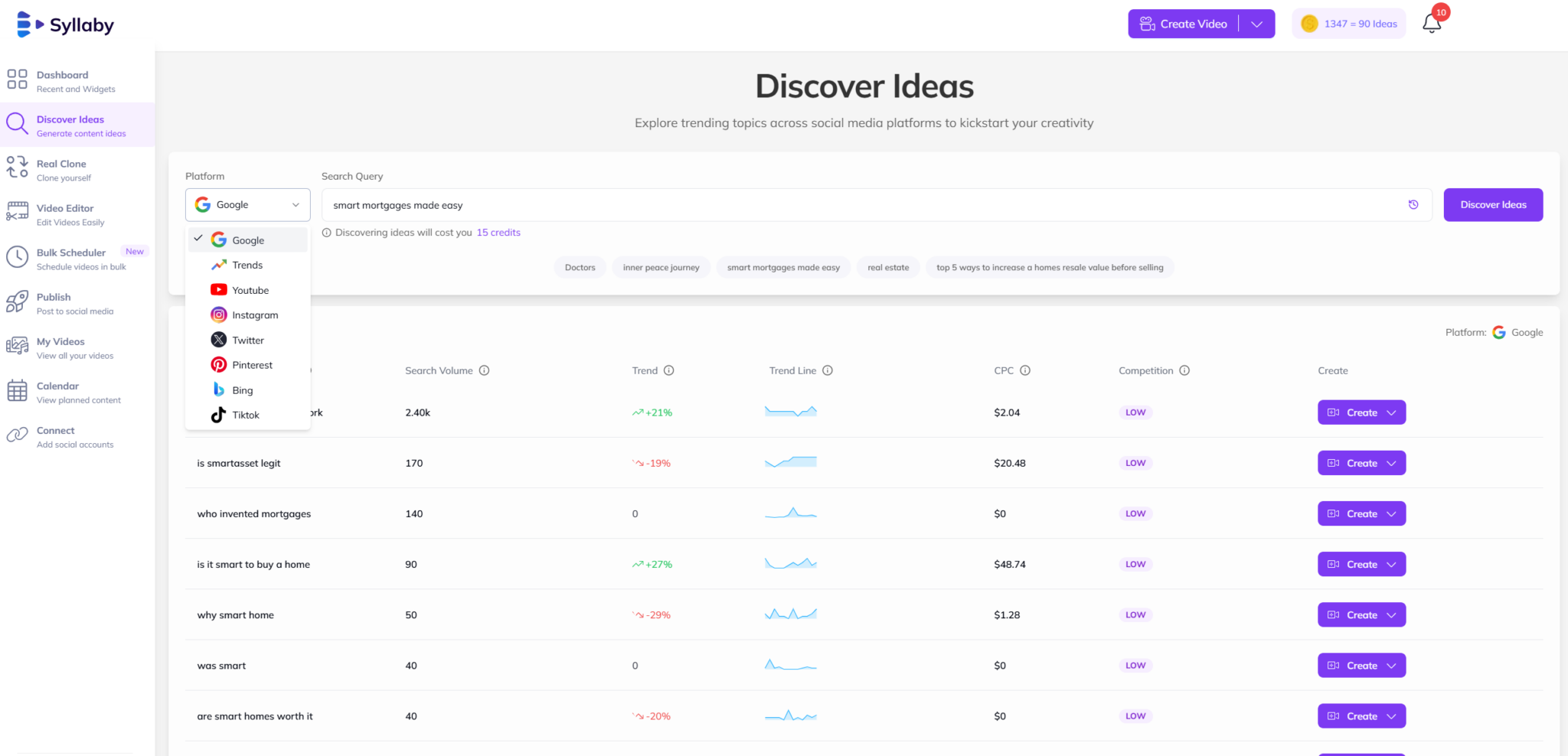Select Tiktok as the platform
The image size is (1568, 756).
click(245, 415)
